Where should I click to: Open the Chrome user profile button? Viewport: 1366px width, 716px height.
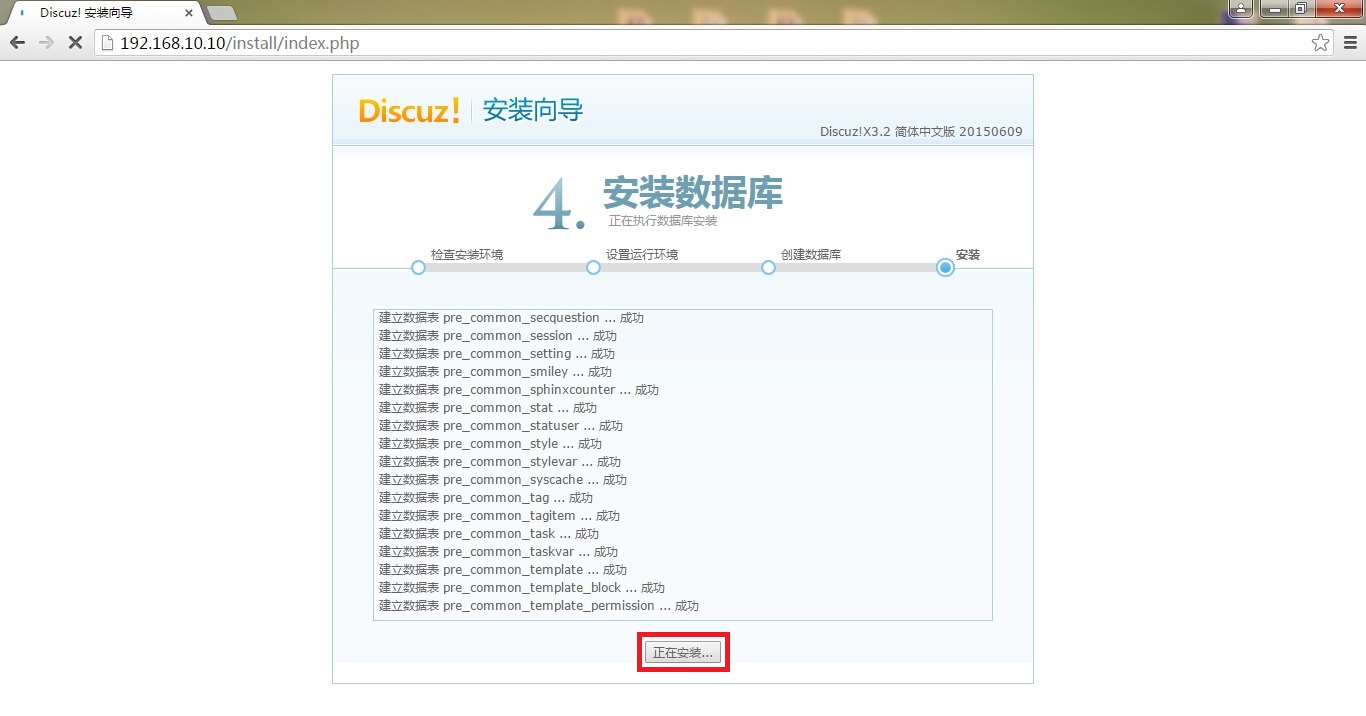(1241, 9)
